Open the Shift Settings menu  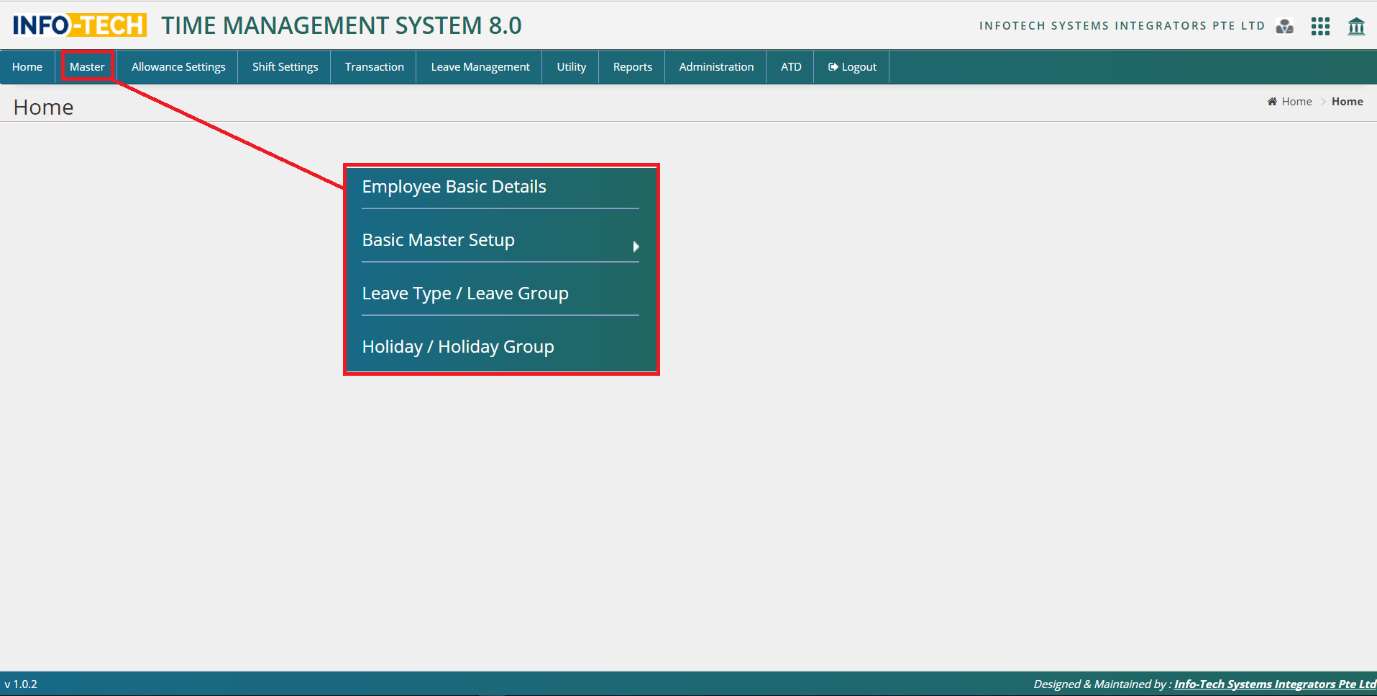285,67
